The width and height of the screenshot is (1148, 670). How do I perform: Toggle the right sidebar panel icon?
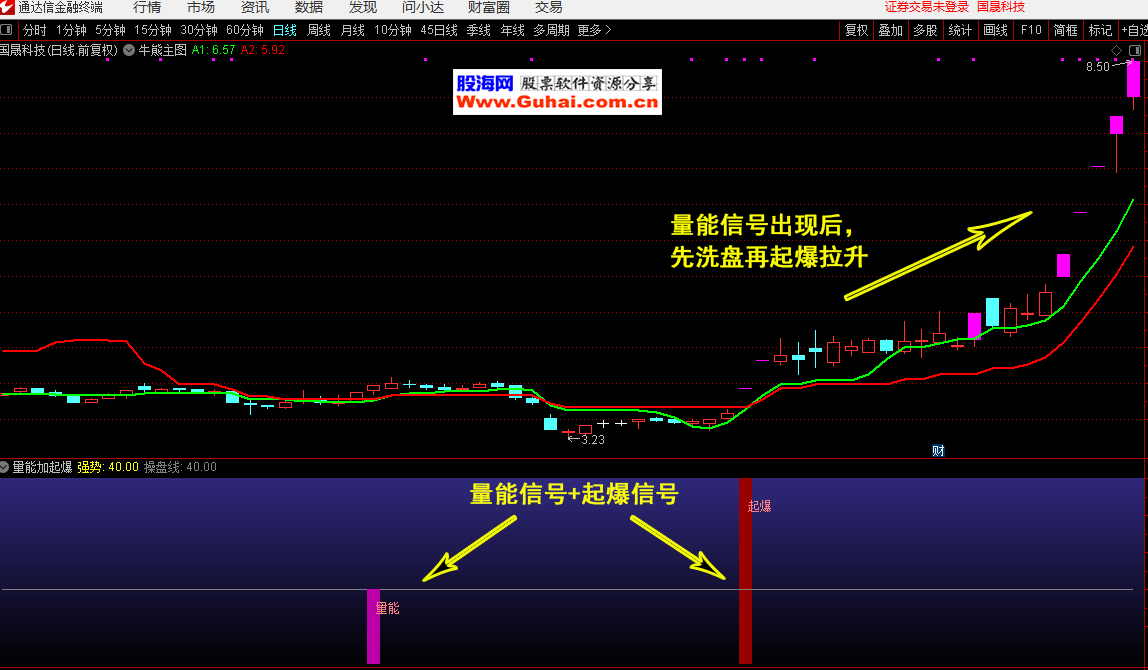click(1135, 50)
